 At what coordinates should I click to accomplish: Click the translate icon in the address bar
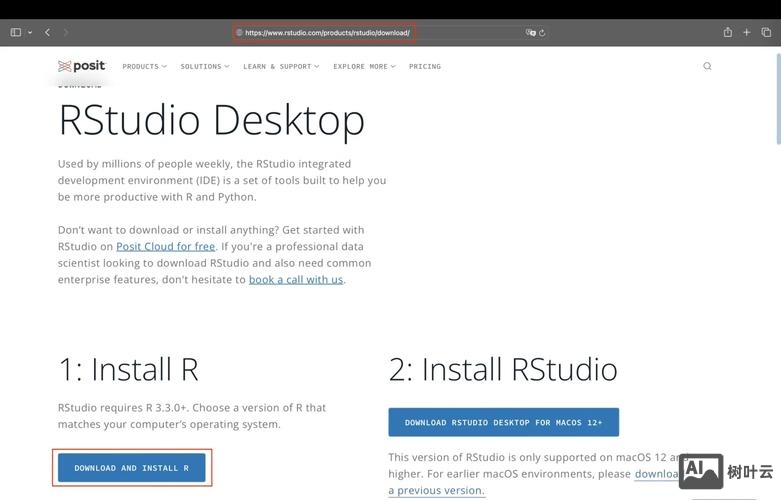click(531, 33)
